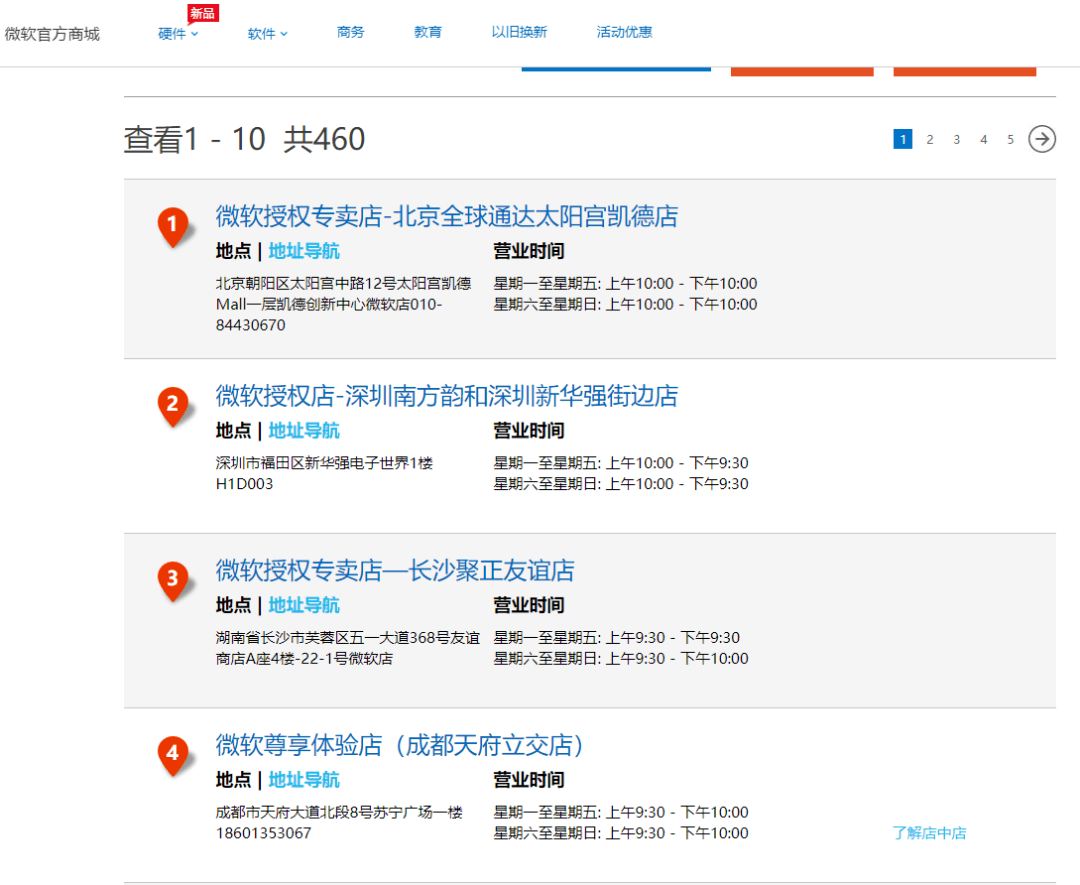
Task: Click the pin icon for store 3
Action: coord(173,576)
